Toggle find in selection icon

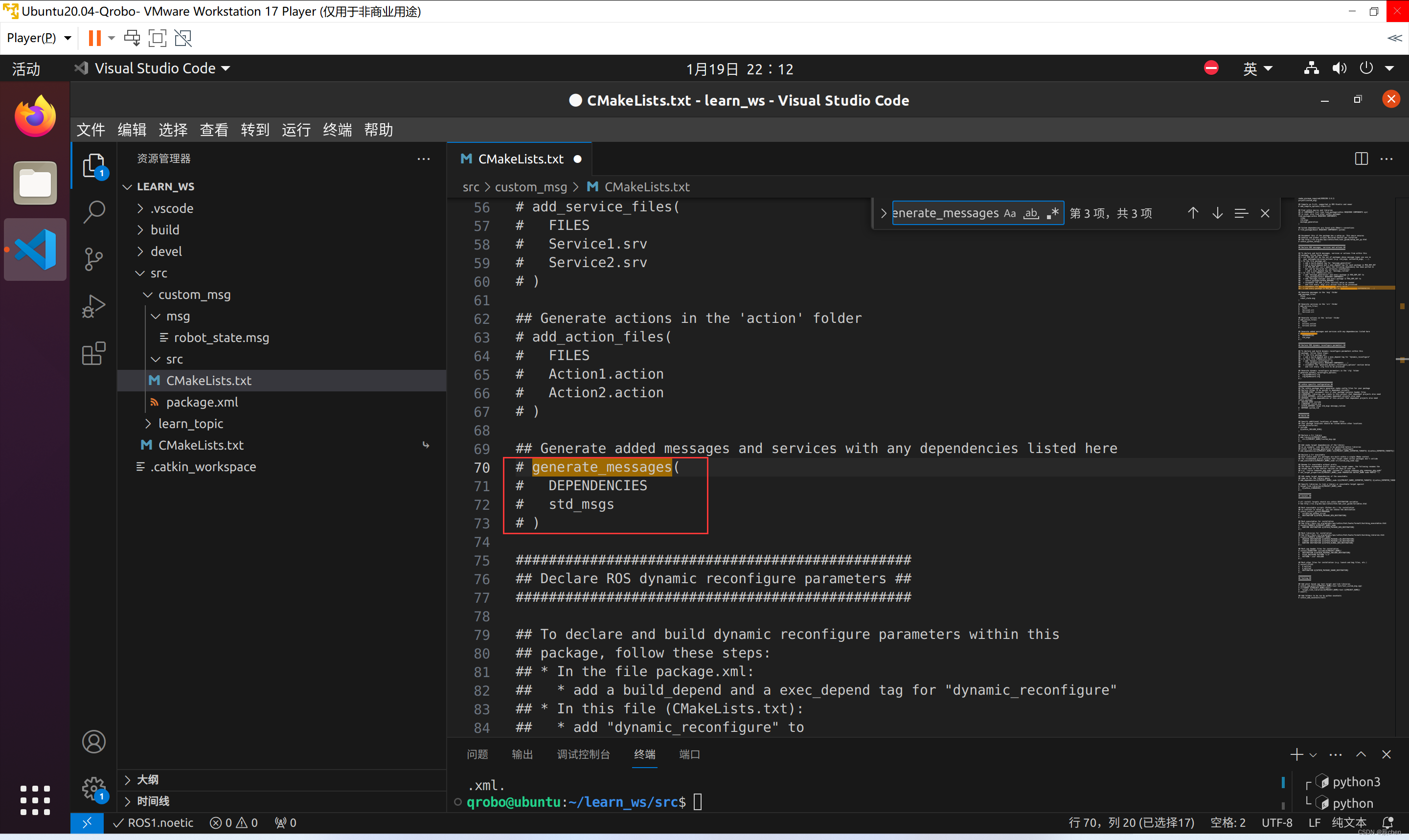pyautogui.click(x=1241, y=213)
